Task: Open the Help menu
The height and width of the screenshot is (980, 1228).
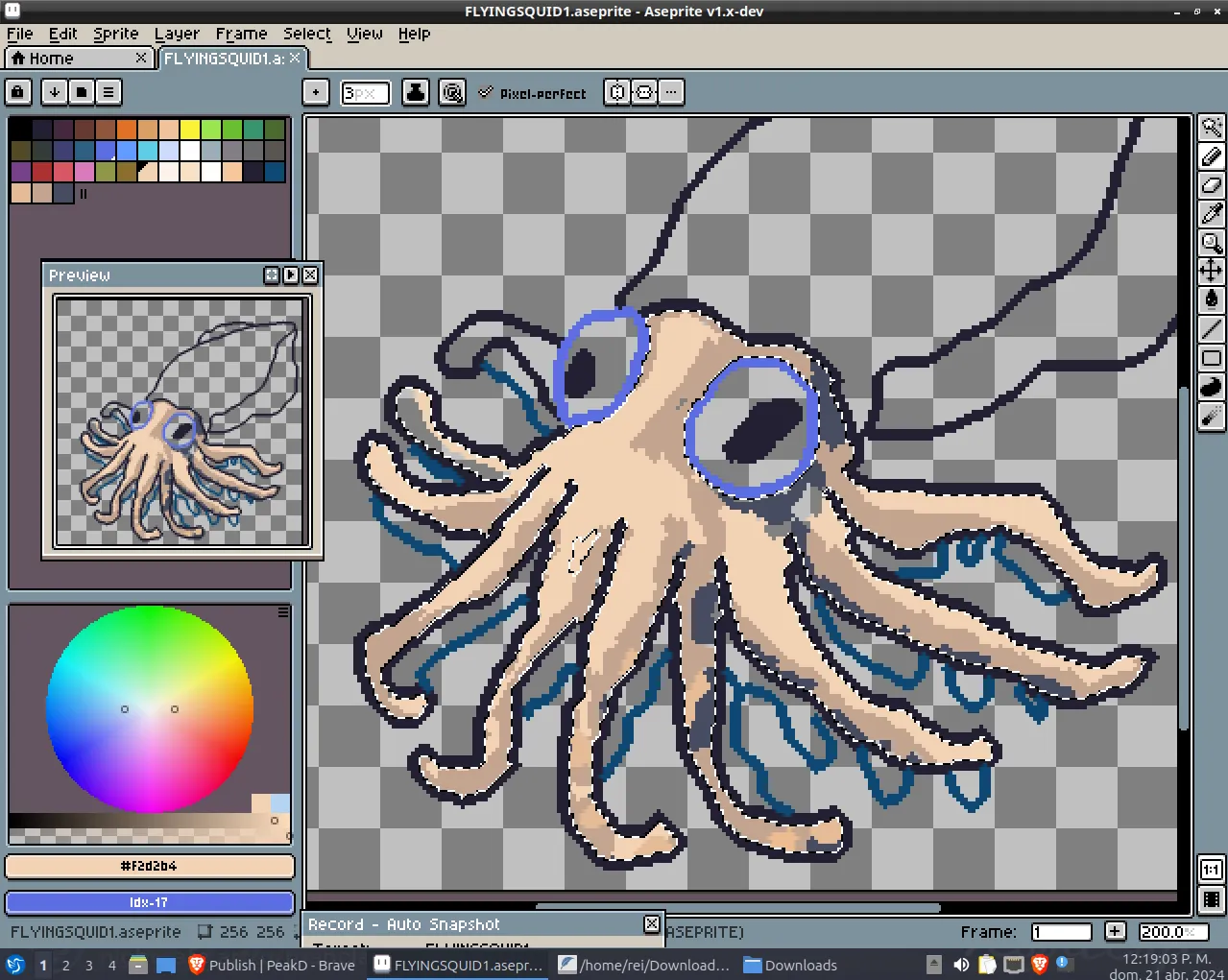Action: point(415,34)
